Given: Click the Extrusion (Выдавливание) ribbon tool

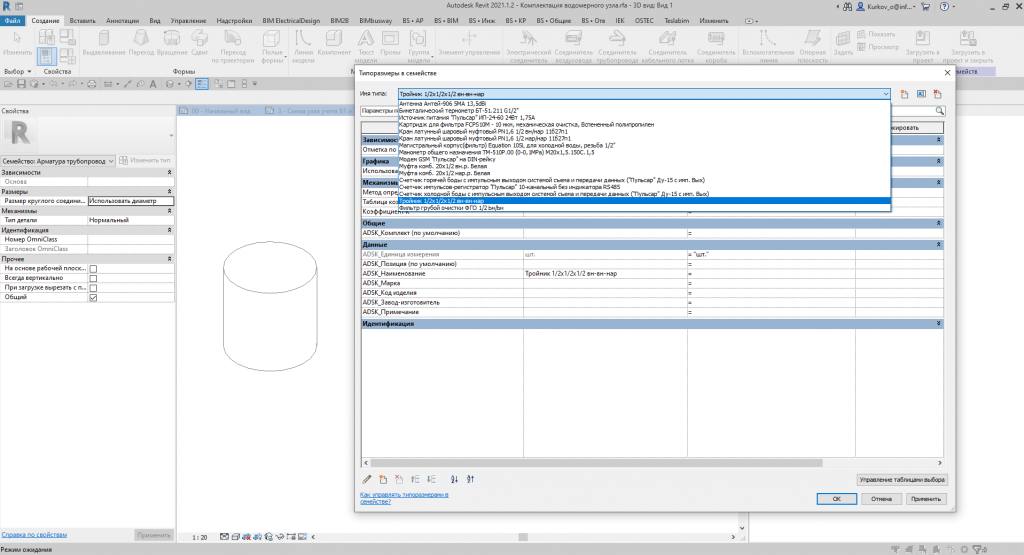Looking at the screenshot, I should (103, 43).
